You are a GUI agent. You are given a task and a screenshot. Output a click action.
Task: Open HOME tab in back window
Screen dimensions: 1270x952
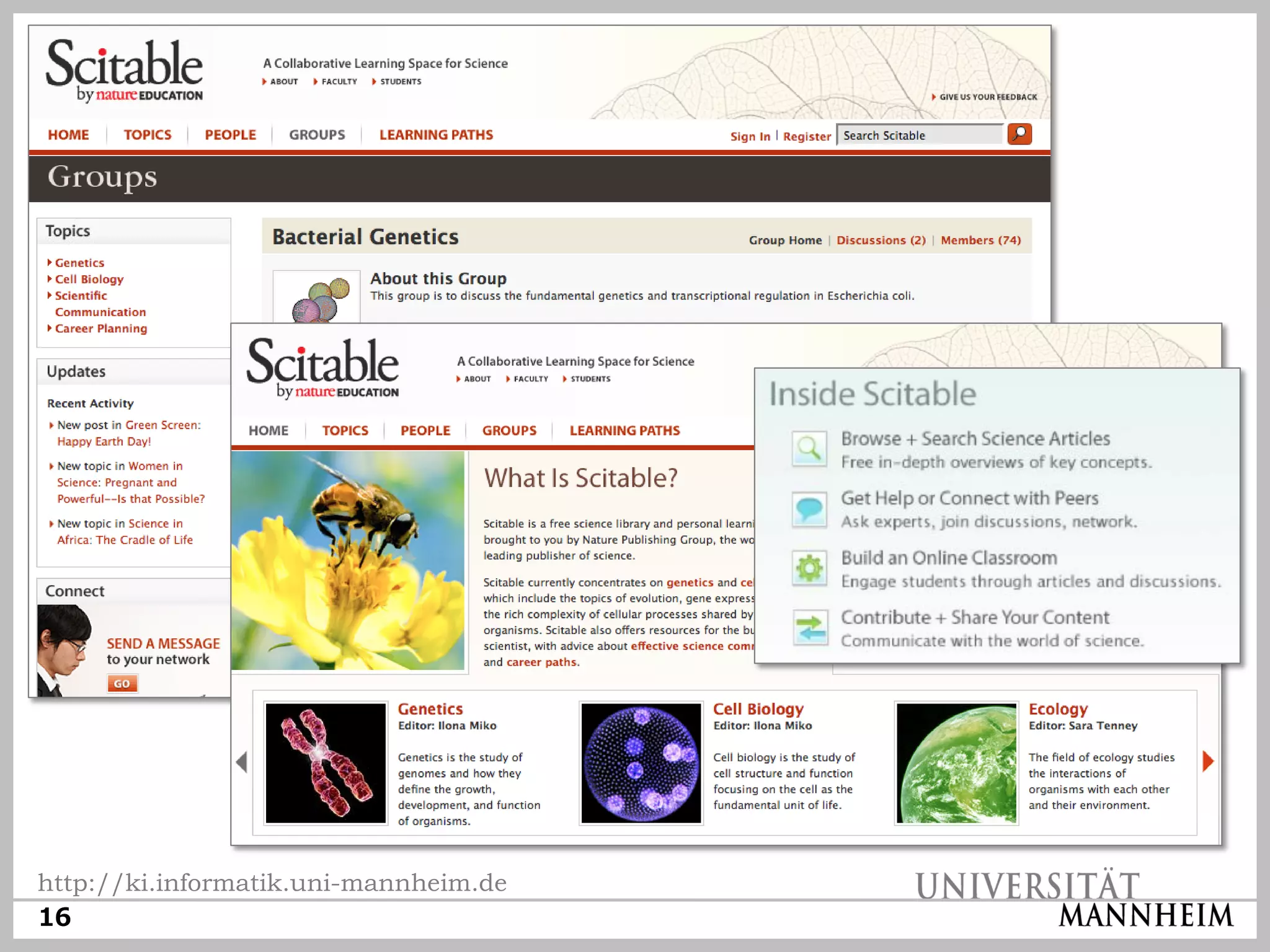click(68, 134)
